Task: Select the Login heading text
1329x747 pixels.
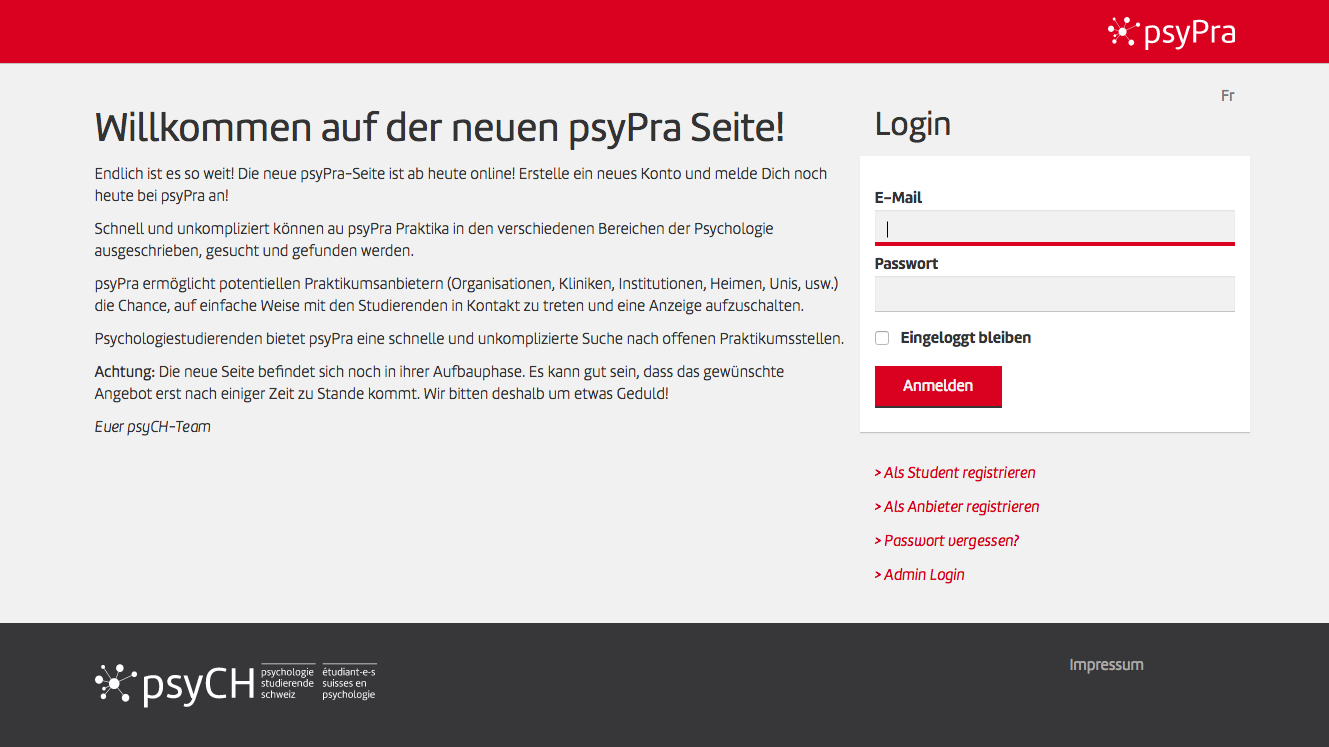Action: (912, 124)
